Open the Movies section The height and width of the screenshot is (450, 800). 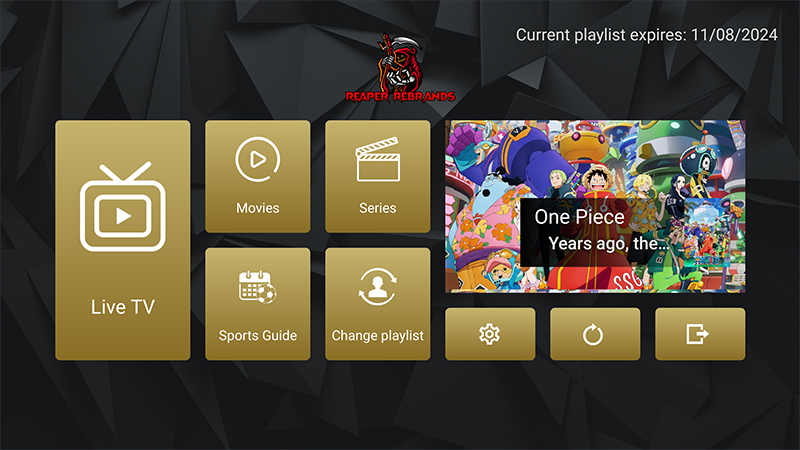click(258, 177)
